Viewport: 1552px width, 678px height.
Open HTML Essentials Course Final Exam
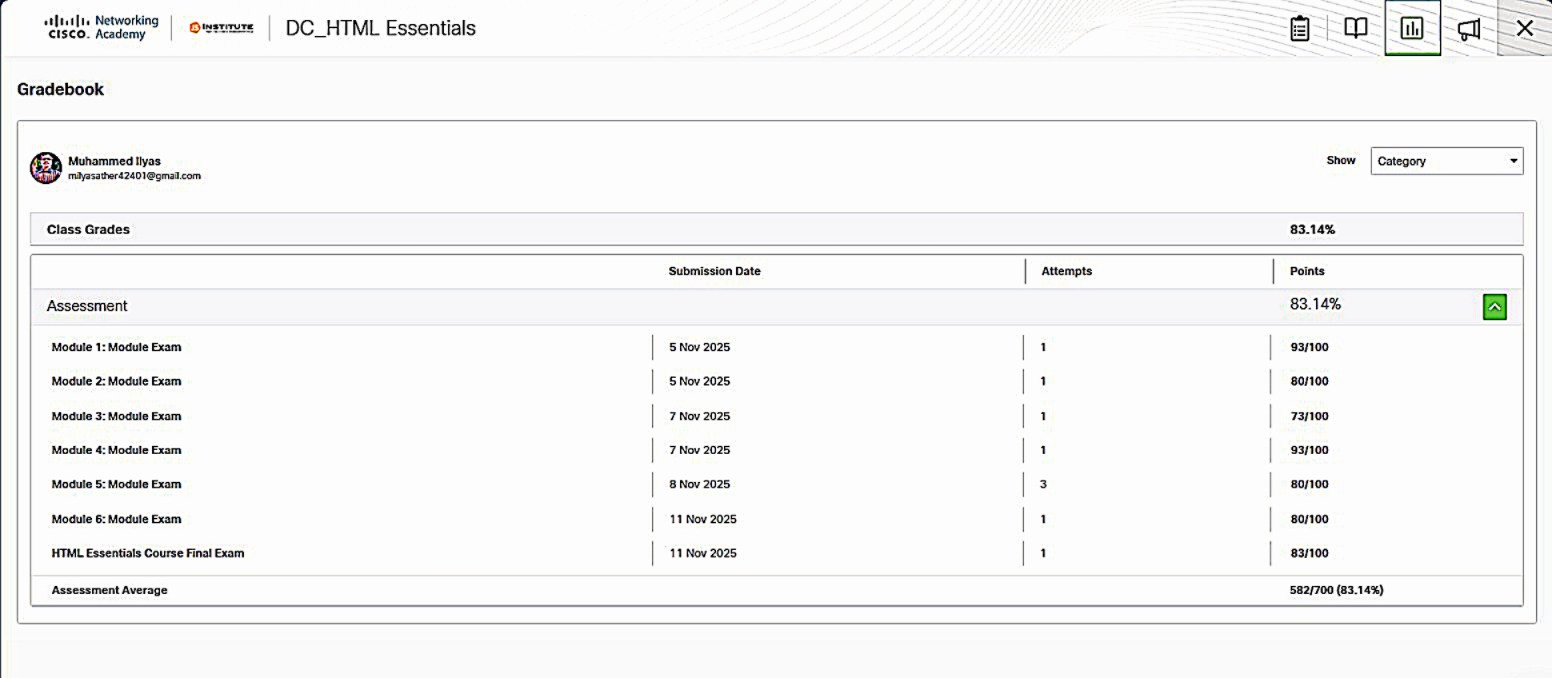[148, 553]
